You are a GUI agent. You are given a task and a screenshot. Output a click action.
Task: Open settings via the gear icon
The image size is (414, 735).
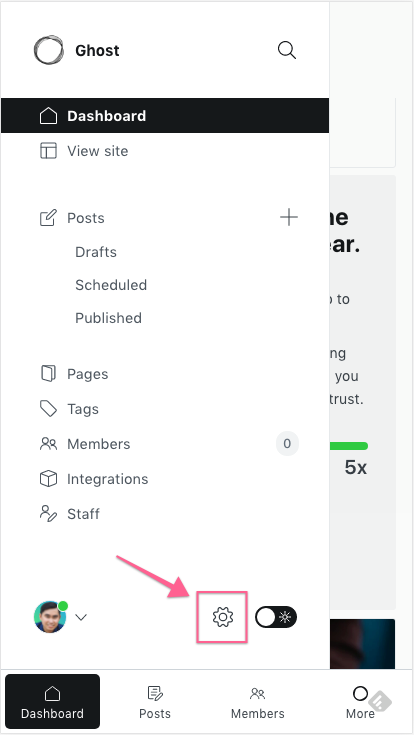pyautogui.click(x=223, y=617)
